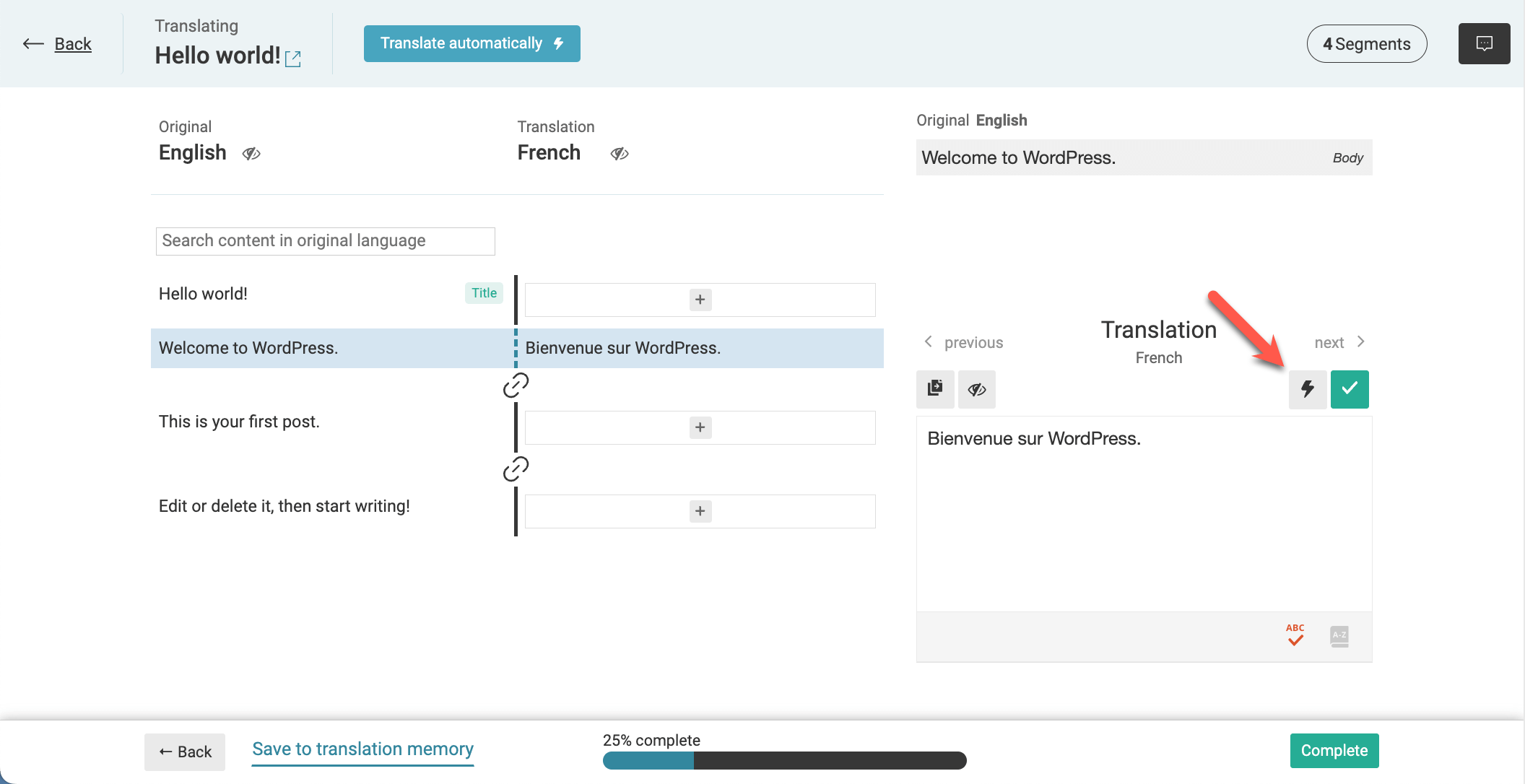Viewport: 1525px width, 784px height.
Task: Copy original text into translation icon
Action: click(935, 389)
